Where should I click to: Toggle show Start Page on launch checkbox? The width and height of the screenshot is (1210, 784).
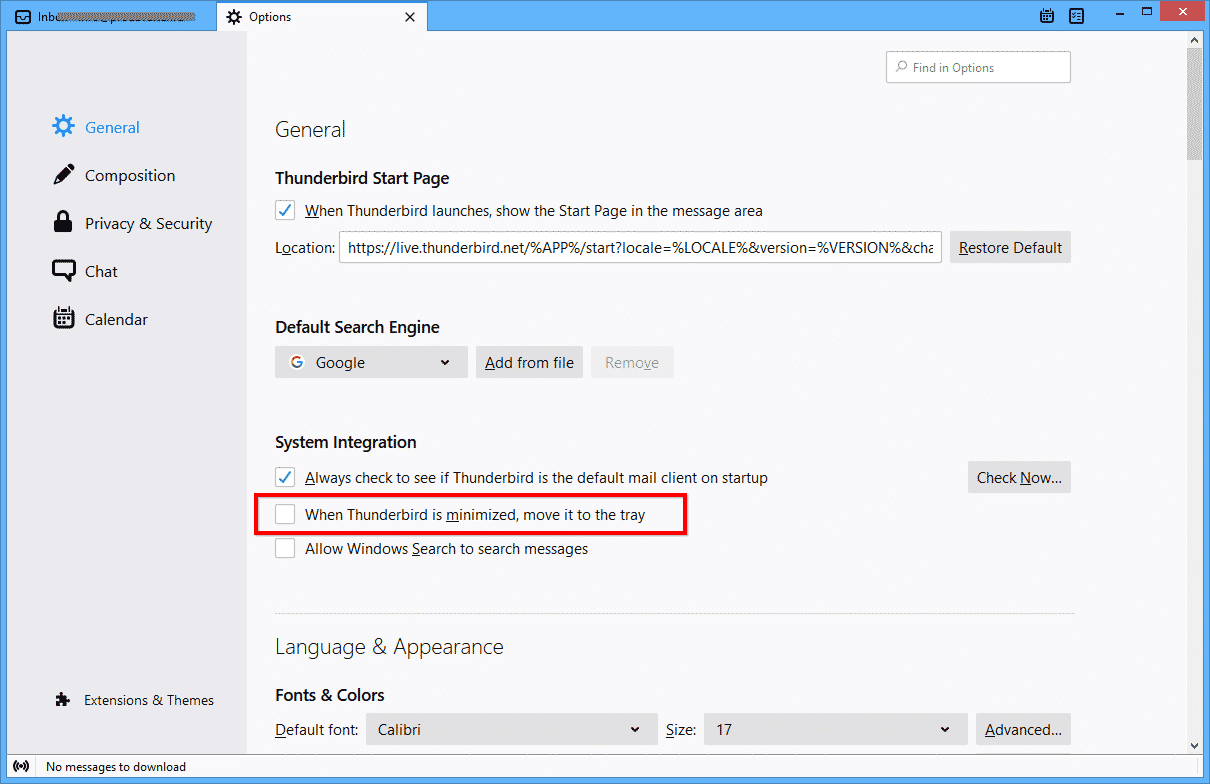pos(285,210)
